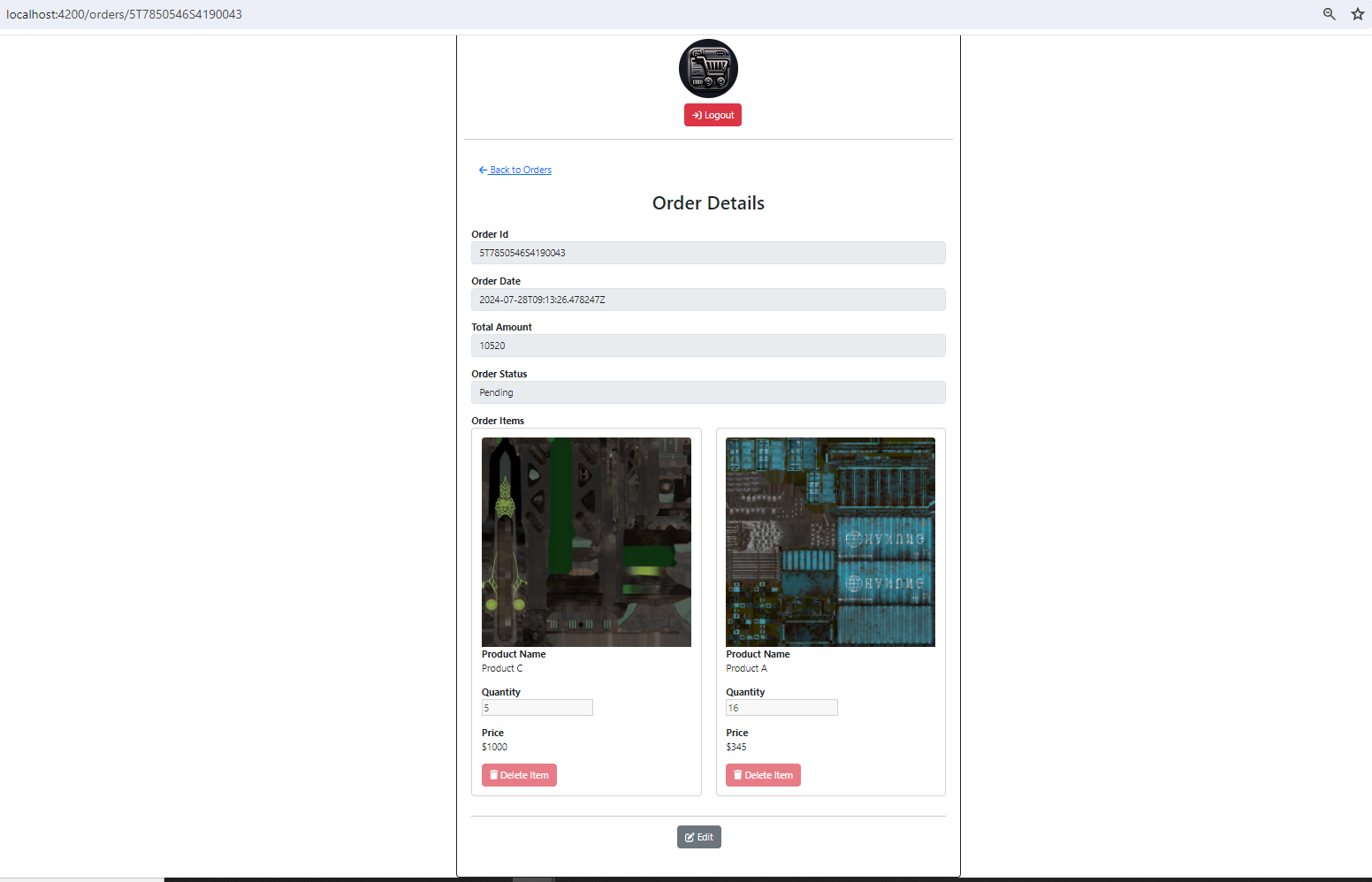1372x882 pixels.
Task: Click the Order Details heading
Action: coord(708,203)
